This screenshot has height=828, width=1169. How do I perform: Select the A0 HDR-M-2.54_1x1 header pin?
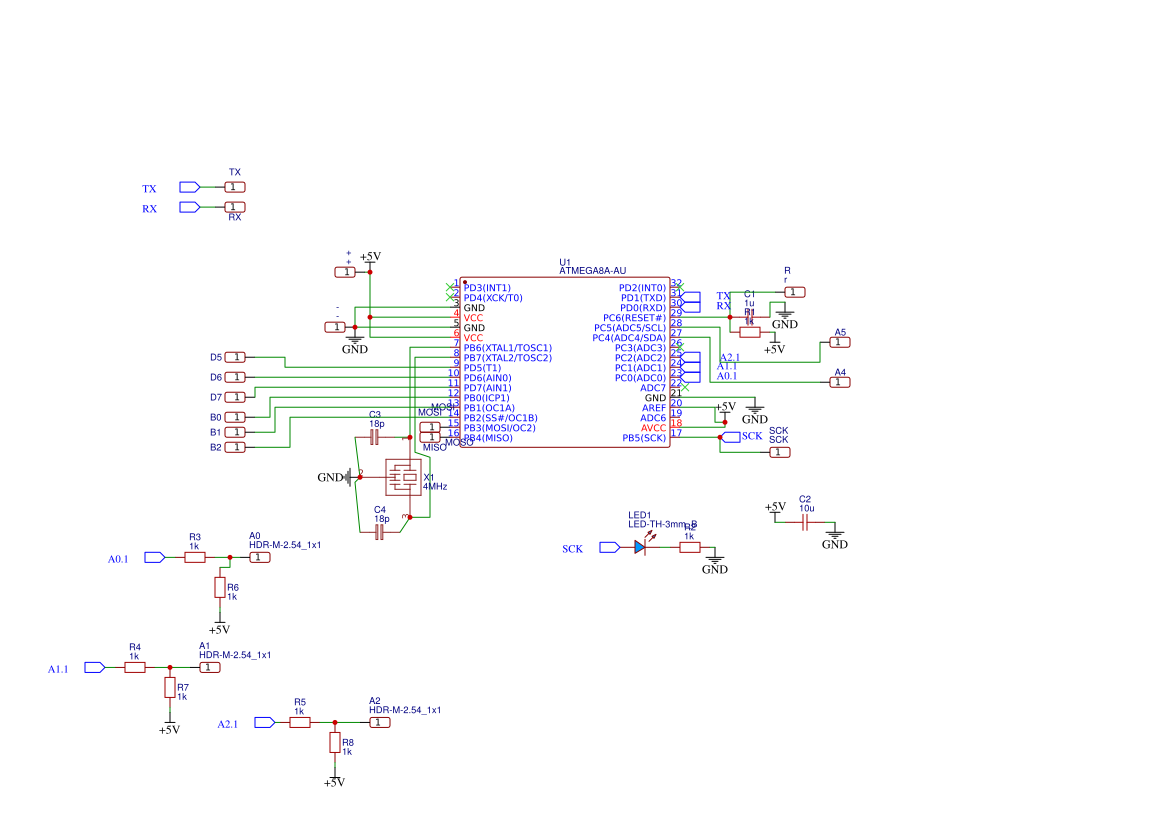click(260, 557)
